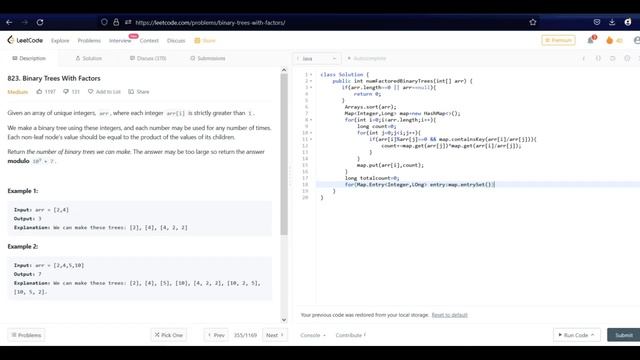The height and width of the screenshot is (360, 640).
Task: Open the Java language dropdown
Action: 317,58
